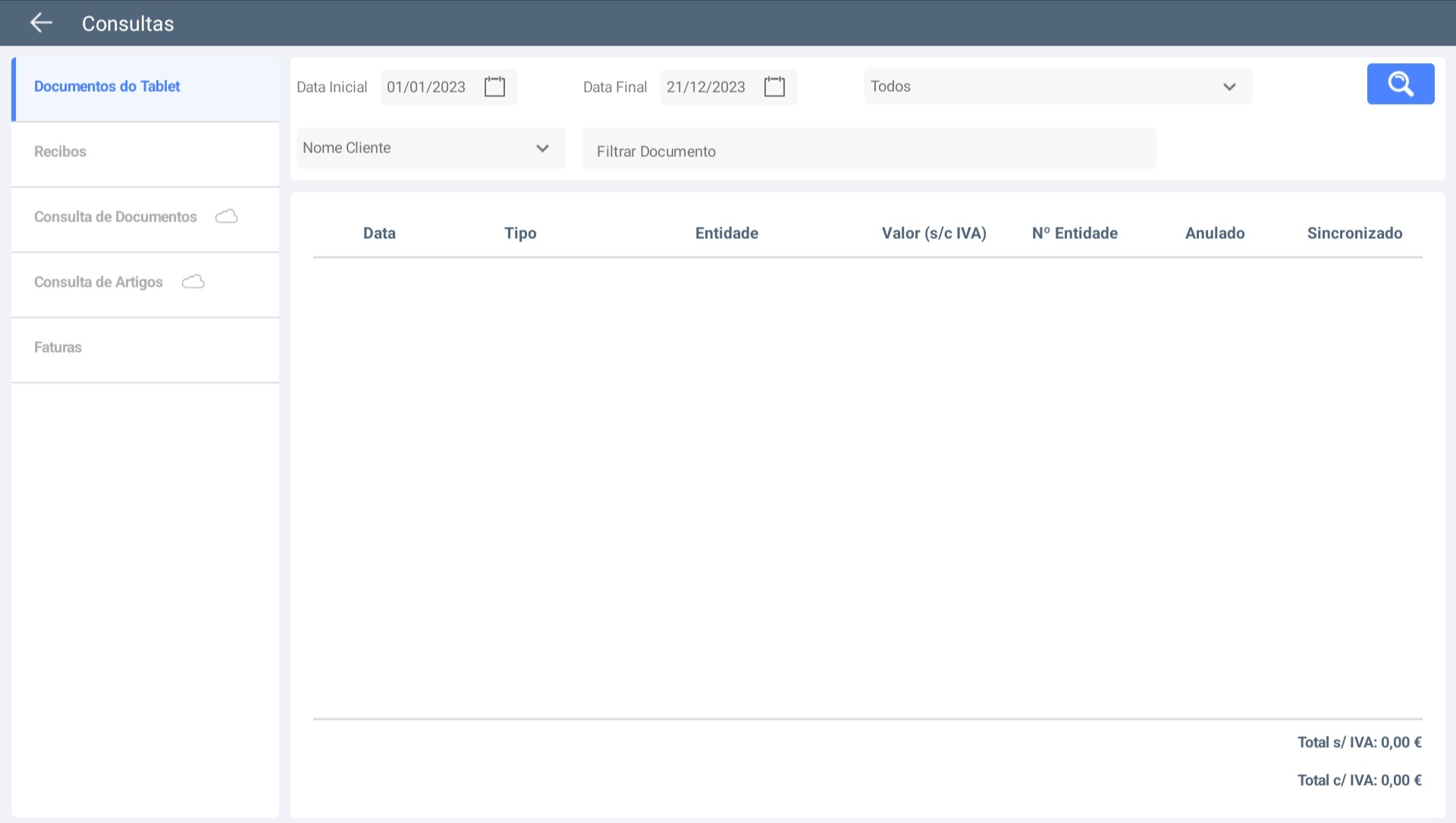Click the Sincronizado column header

(x=1354, y=233)
